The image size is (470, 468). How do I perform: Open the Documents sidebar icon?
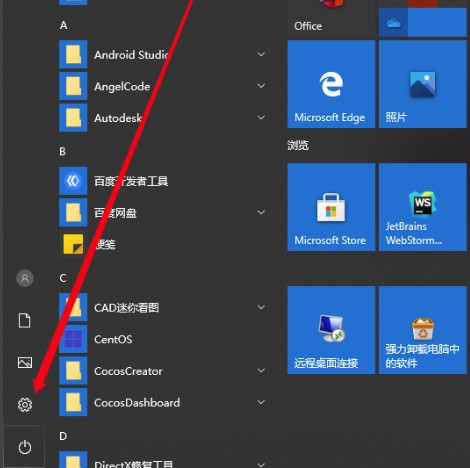click(25, 320)
